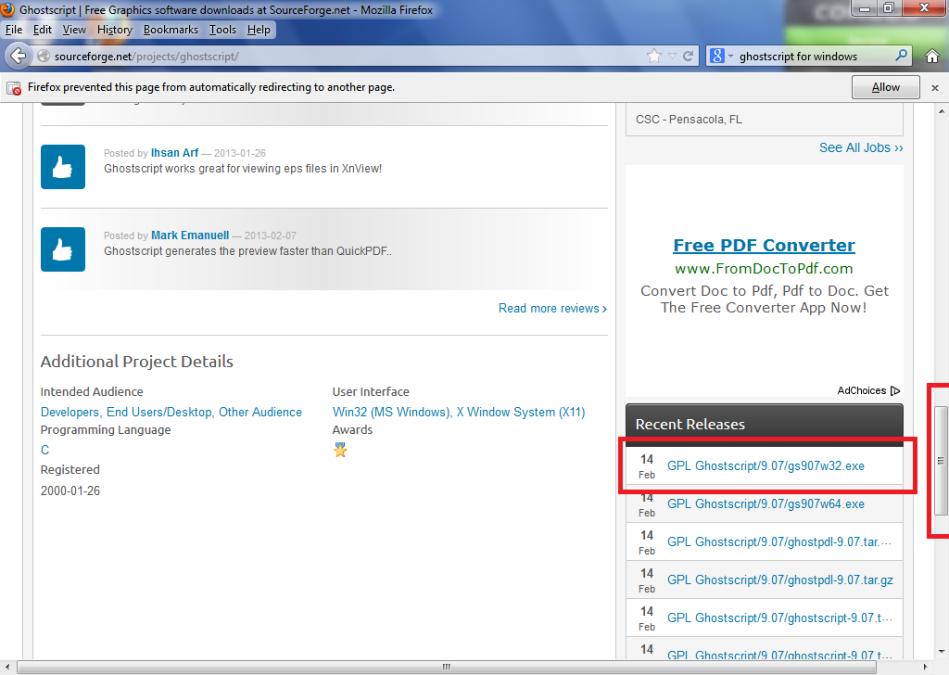Click the Awards star badge icon
The width and height of the screenshot is (949, 675).
pyautogui.click(x=340, y=450)
